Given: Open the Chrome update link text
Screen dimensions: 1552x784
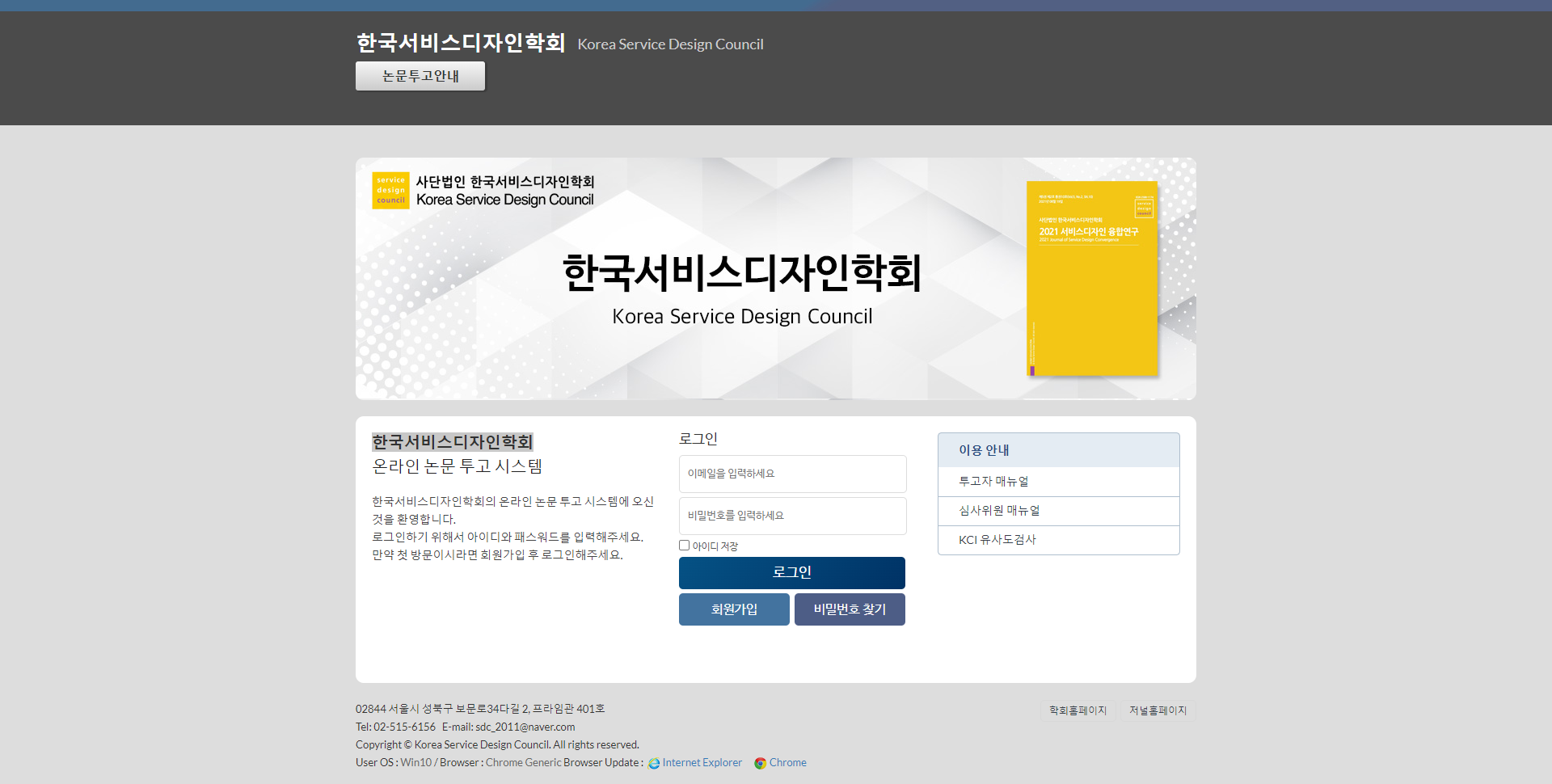Looking at the screenshot, I should pos(787,762).
